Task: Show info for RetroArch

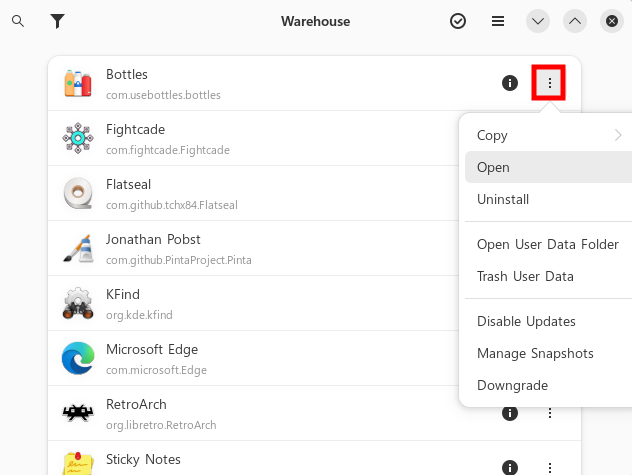Action: (510, 413)
